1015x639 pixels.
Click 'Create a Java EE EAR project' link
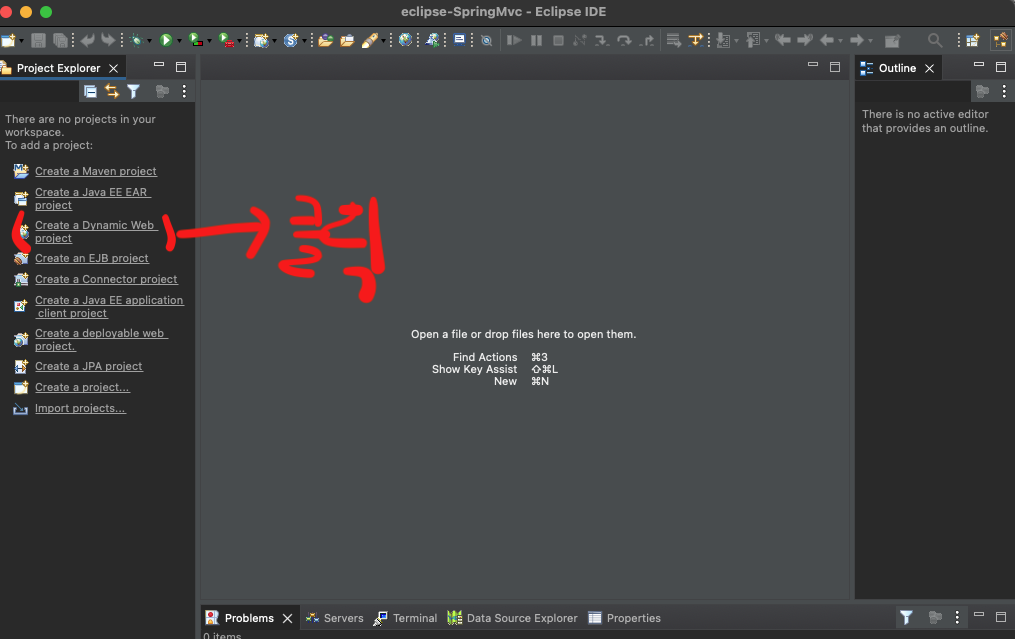coord(93,199)
